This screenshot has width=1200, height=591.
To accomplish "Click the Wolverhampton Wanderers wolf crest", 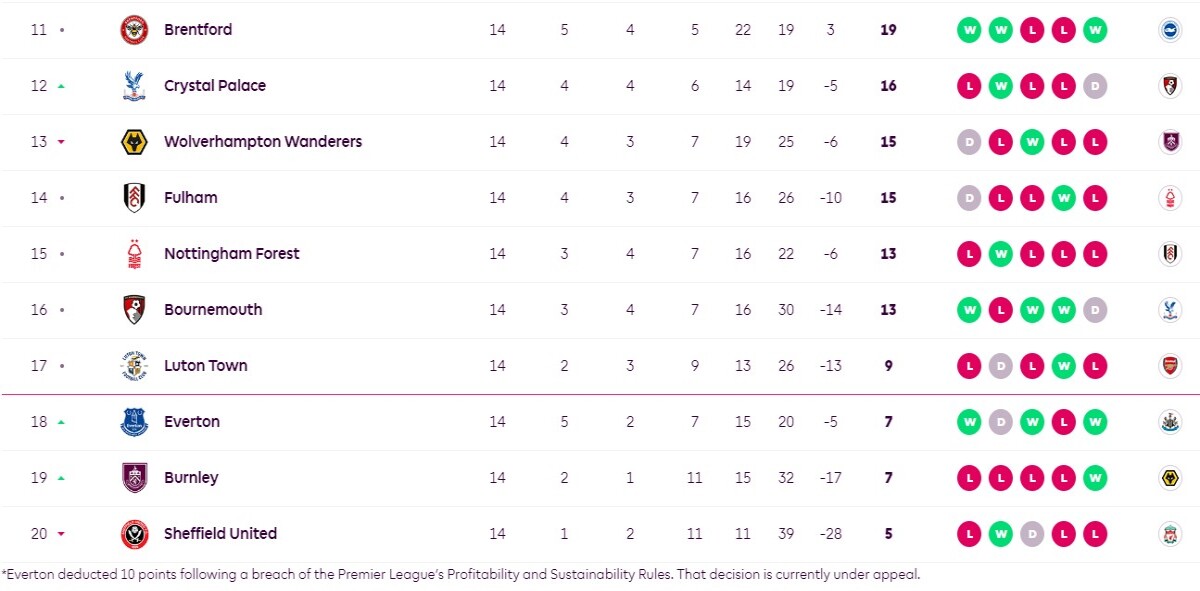I will 134,142.
